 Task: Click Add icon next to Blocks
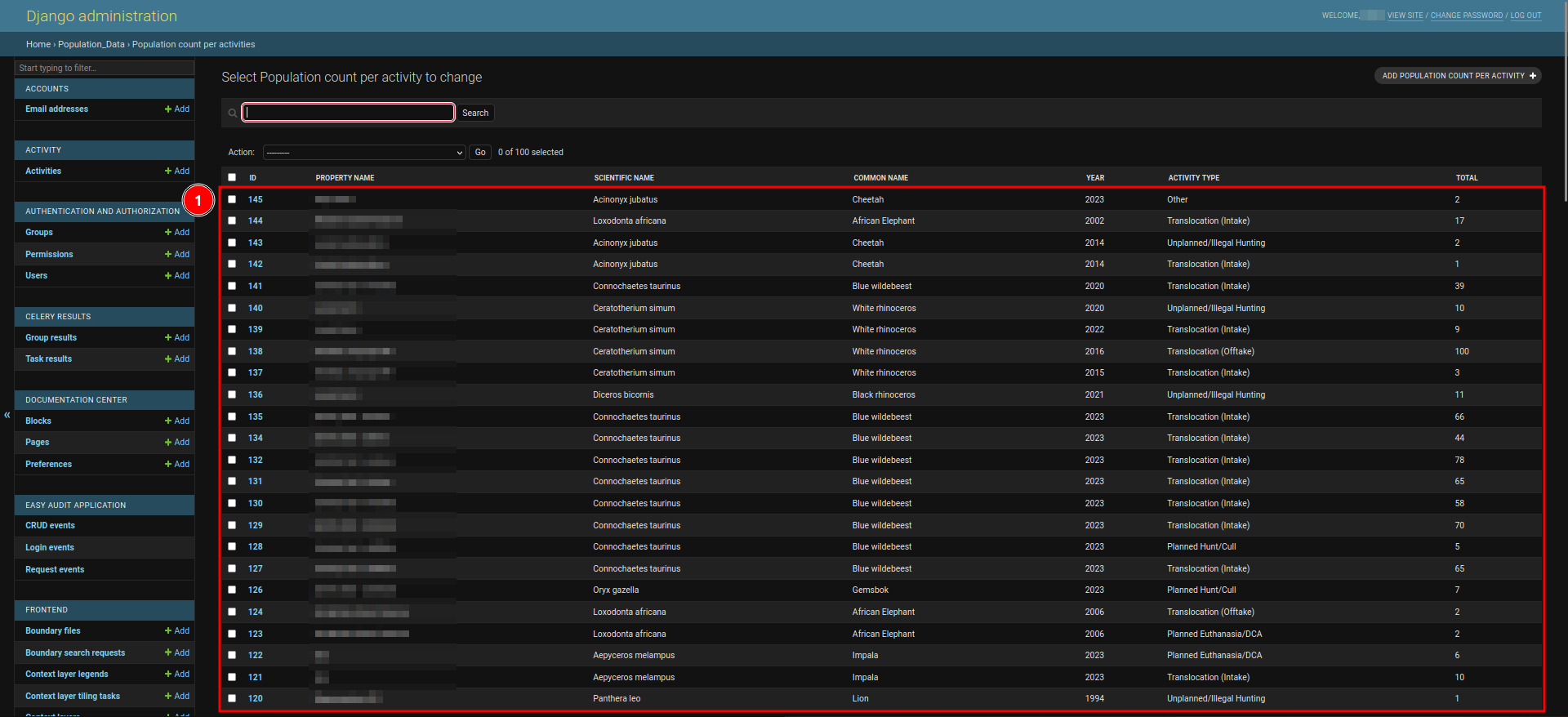pyautogui.click(x=176, y=421)
